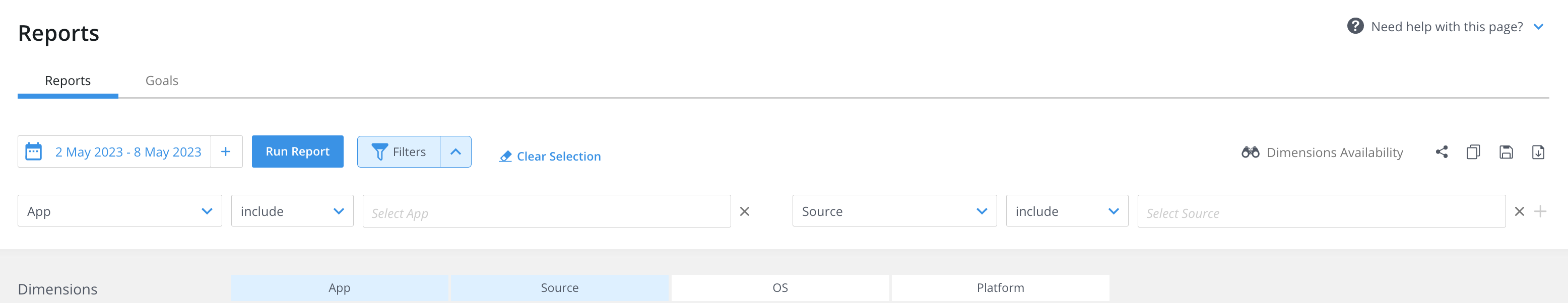Click the share report icon
Image resolution: width=1568 pixels, height=303 pixels.
pos(1442,152)
